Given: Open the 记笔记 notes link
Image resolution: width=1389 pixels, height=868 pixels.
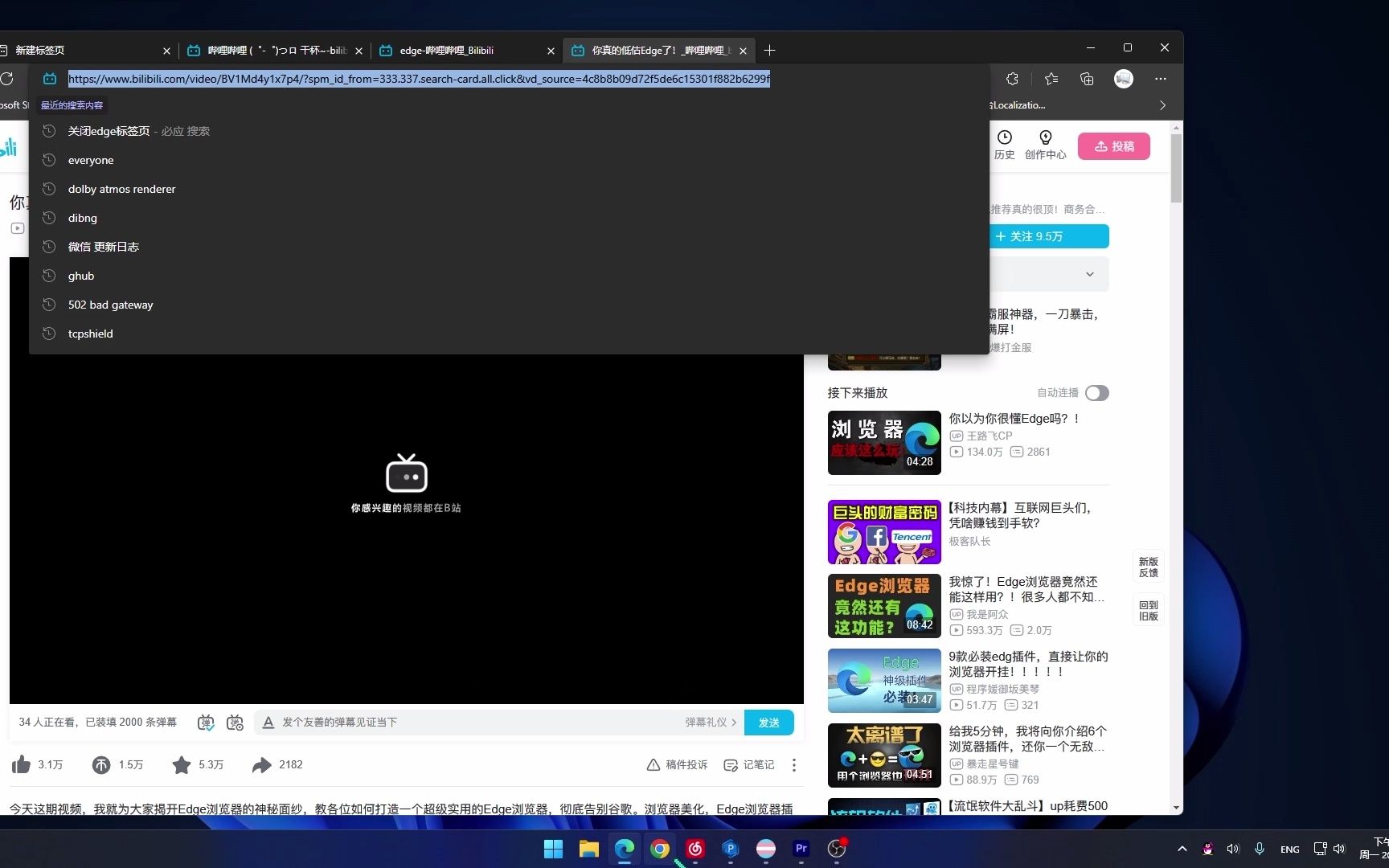Looking at the screenshot, I should coord(749,765).
